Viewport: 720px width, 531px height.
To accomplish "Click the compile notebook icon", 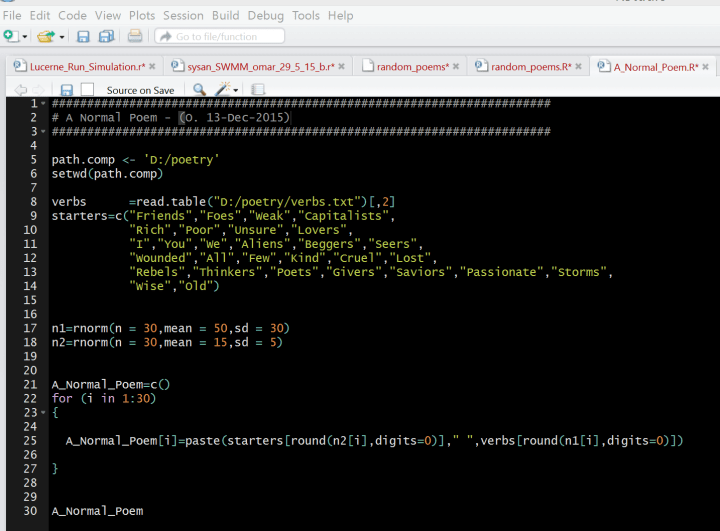I will tap(258, 89).
